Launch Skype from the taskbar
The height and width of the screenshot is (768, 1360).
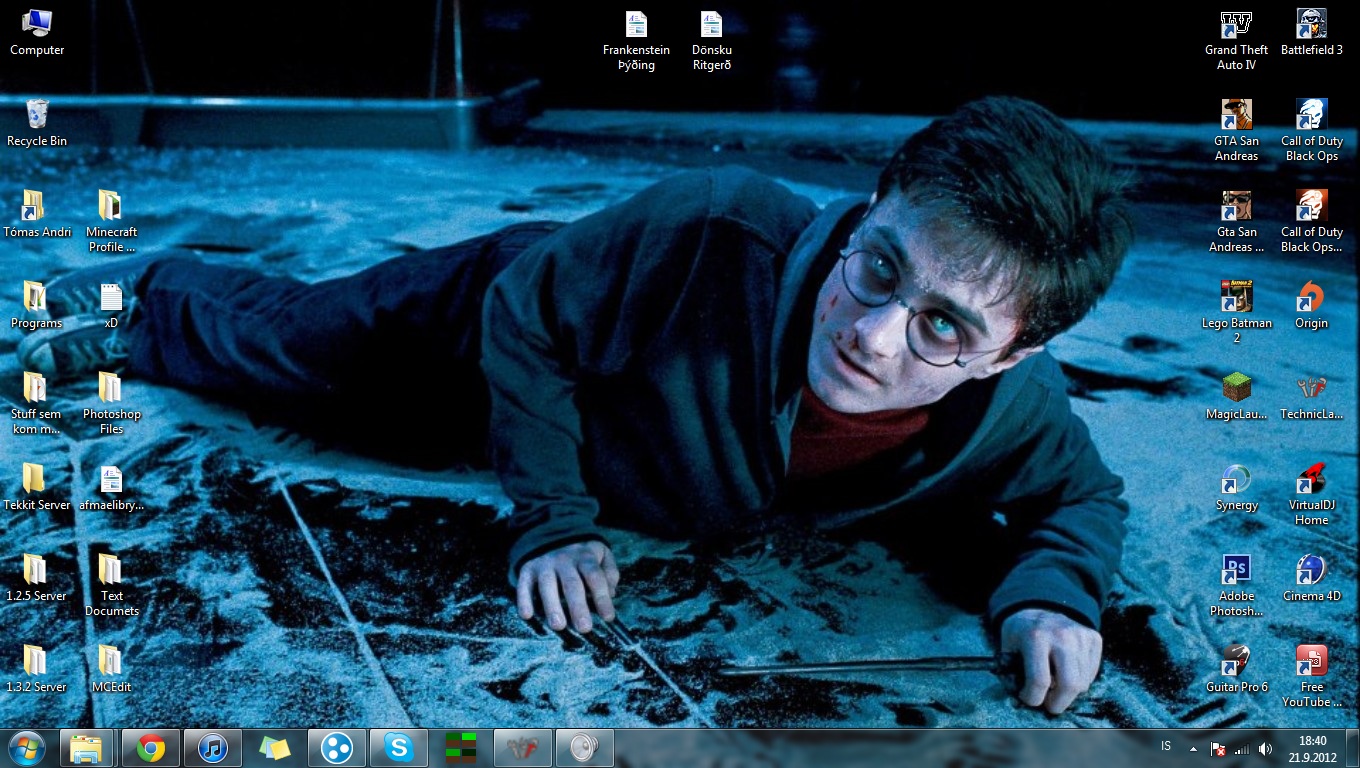click(399, 748)
